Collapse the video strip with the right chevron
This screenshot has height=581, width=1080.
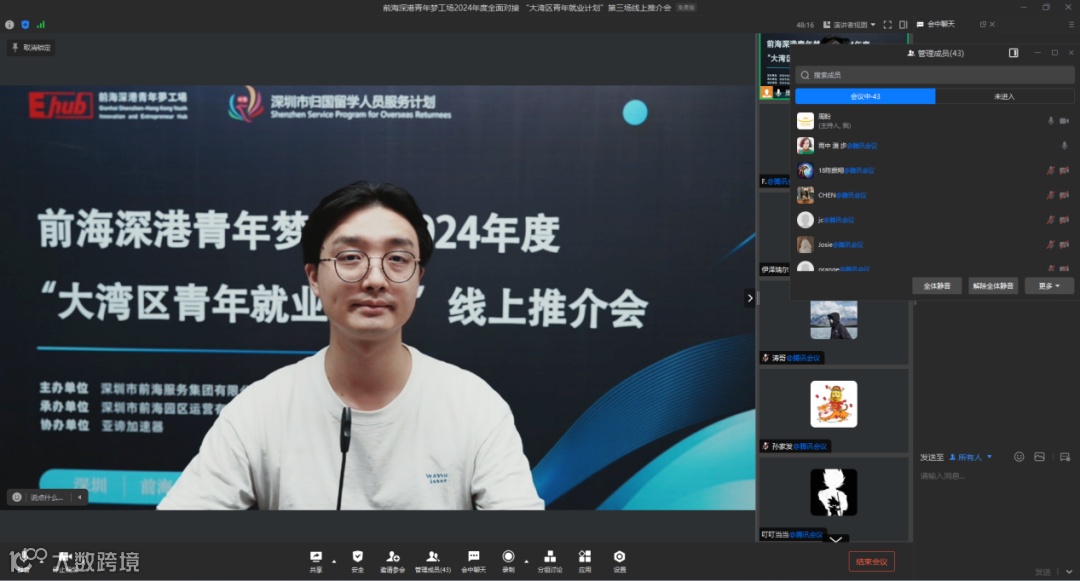pyautogui.click(x=750, y=298)
